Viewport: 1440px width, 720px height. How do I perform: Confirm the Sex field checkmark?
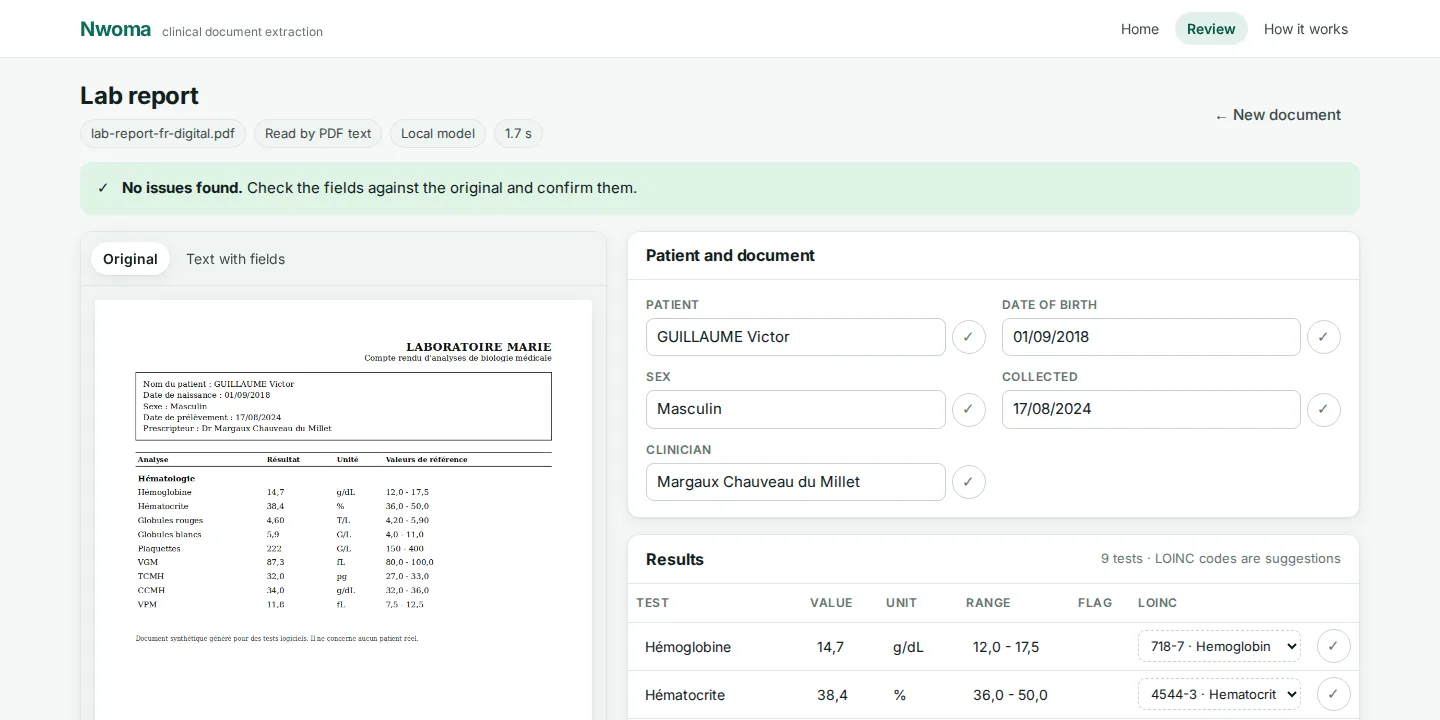pyautogui.click(x=968, y=409)
